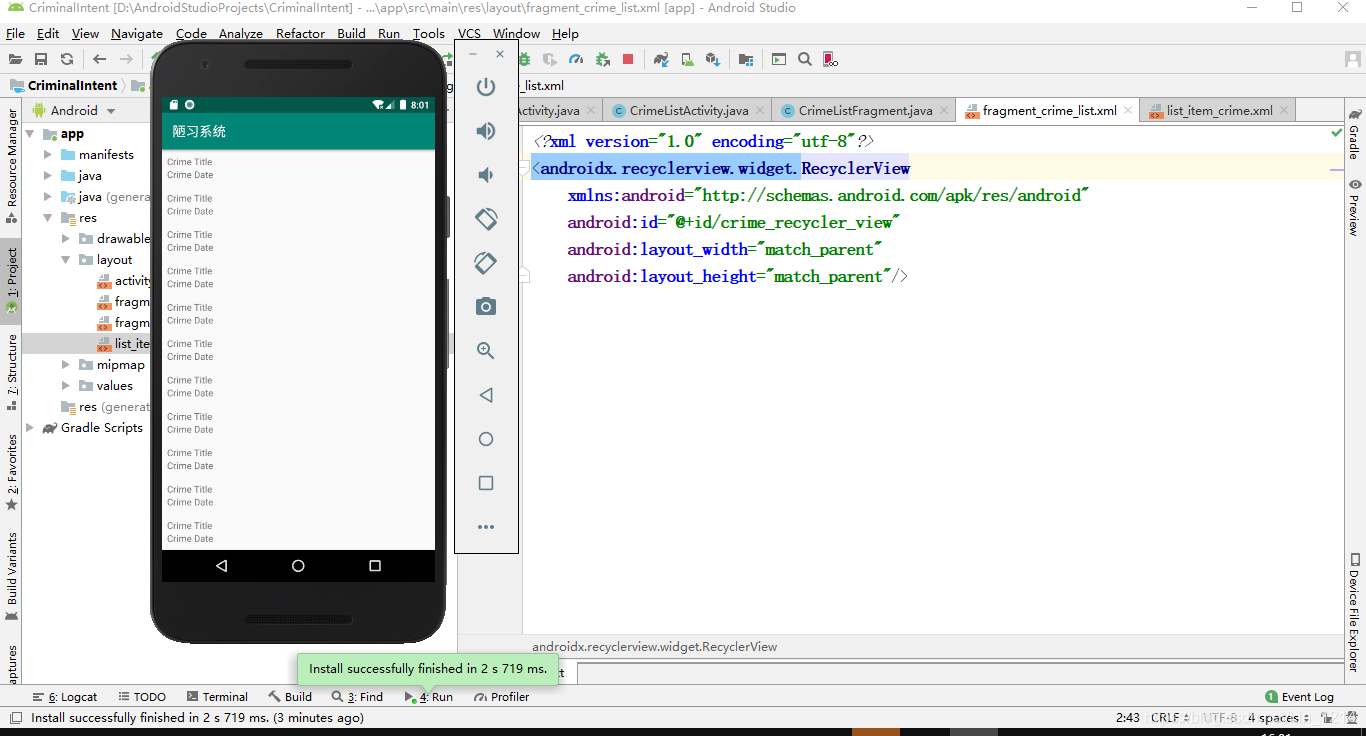Click emulator Volume Up icon
The width and height of the screenshot is (1366, 736).
(486, 131)
